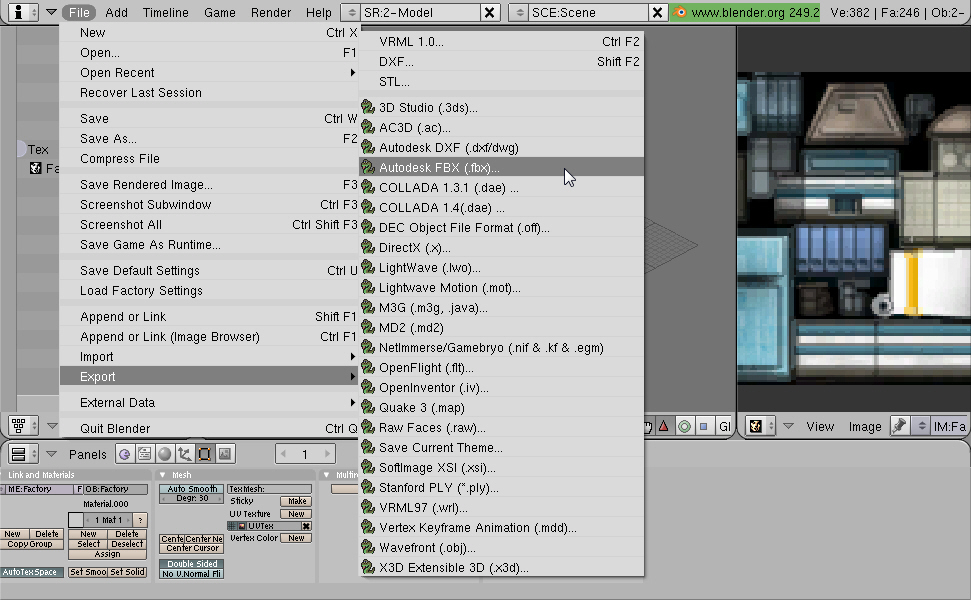Click the Set Solid button
This screenshot has width=971, height=600.
pyautogui.click(x=128, y=572)
